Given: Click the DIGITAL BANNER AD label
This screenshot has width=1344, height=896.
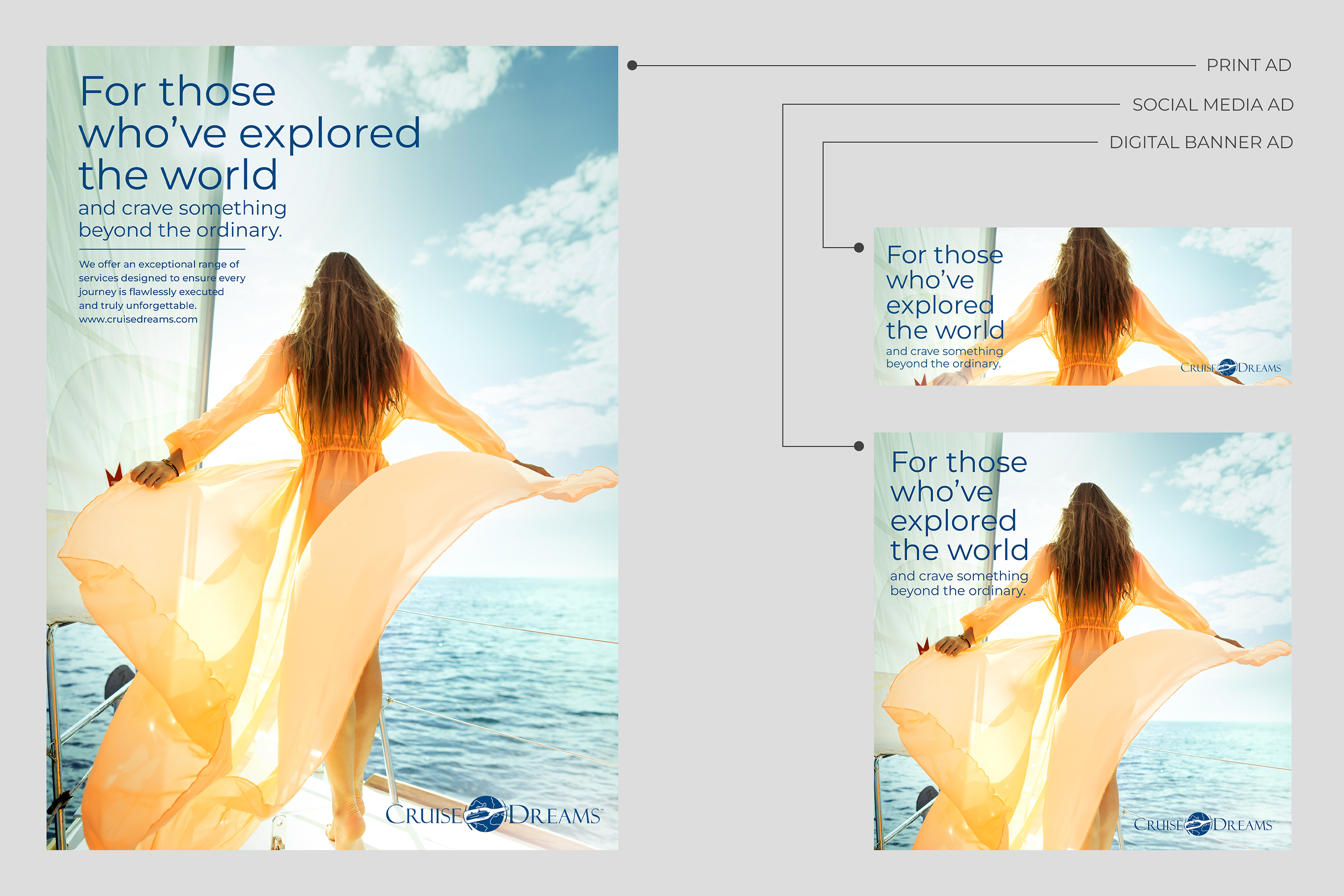Looking at the screenshot, I should (1201, 142).
